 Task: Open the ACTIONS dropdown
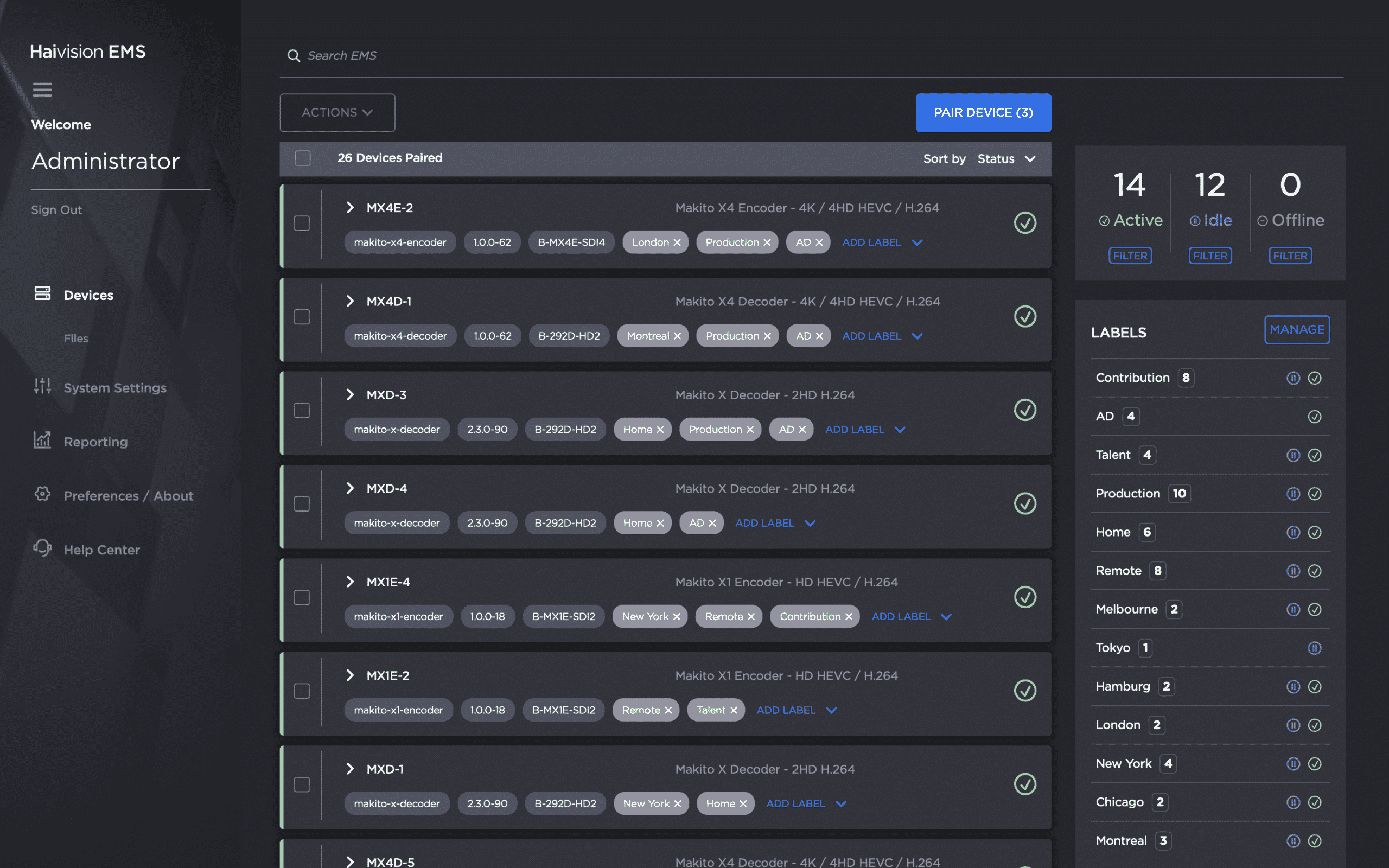337,112
